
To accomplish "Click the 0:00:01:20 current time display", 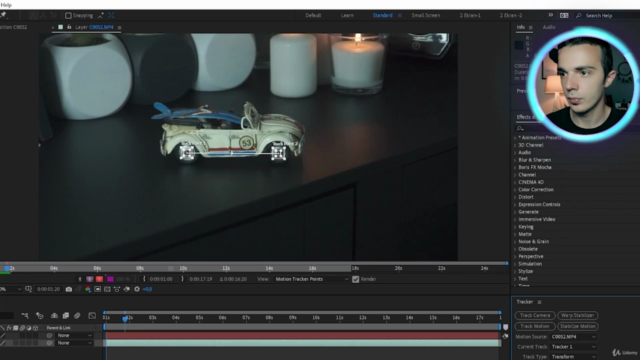I will (x=48, y=289).
